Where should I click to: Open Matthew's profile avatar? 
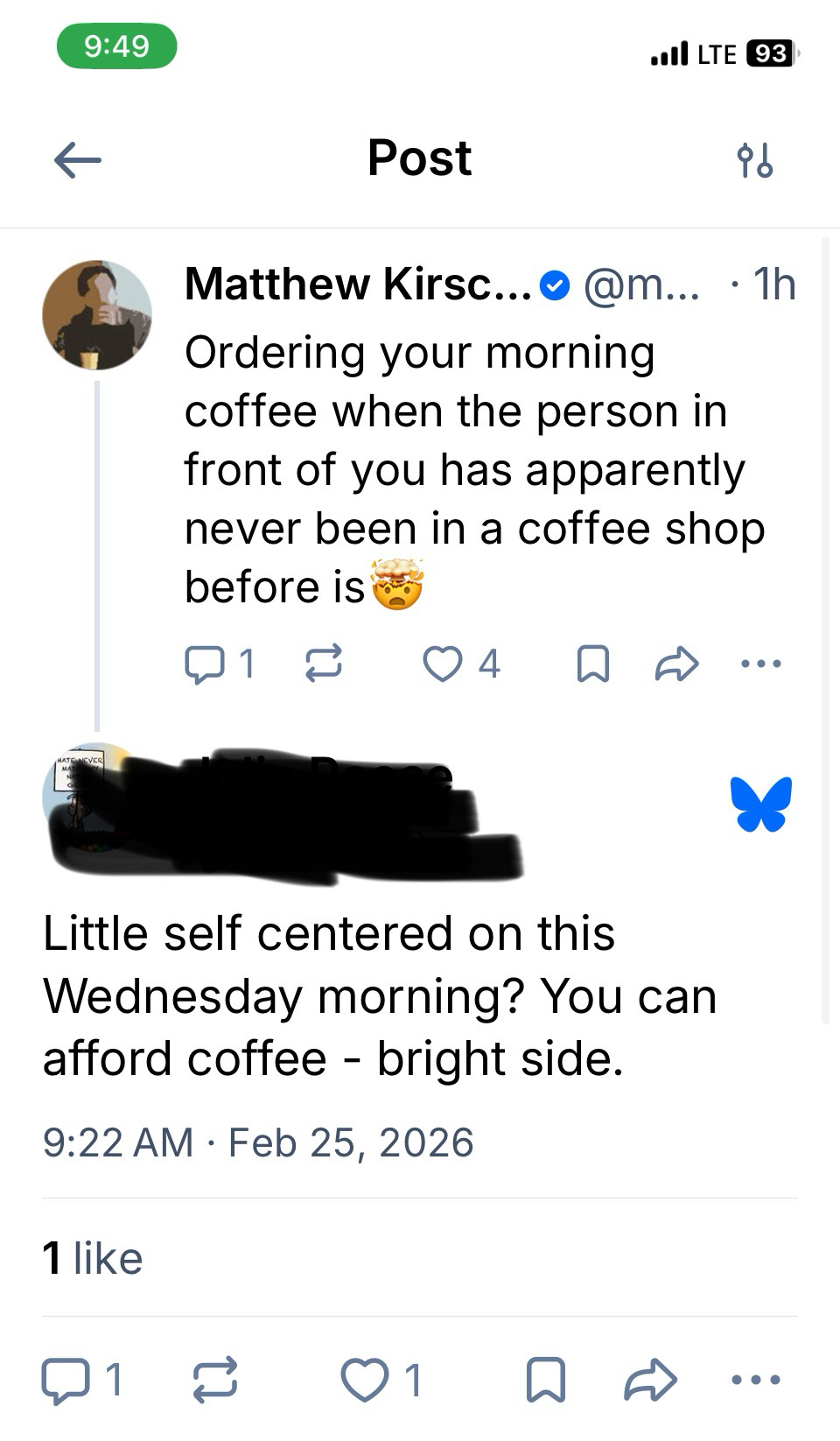(x=97, y=315)
